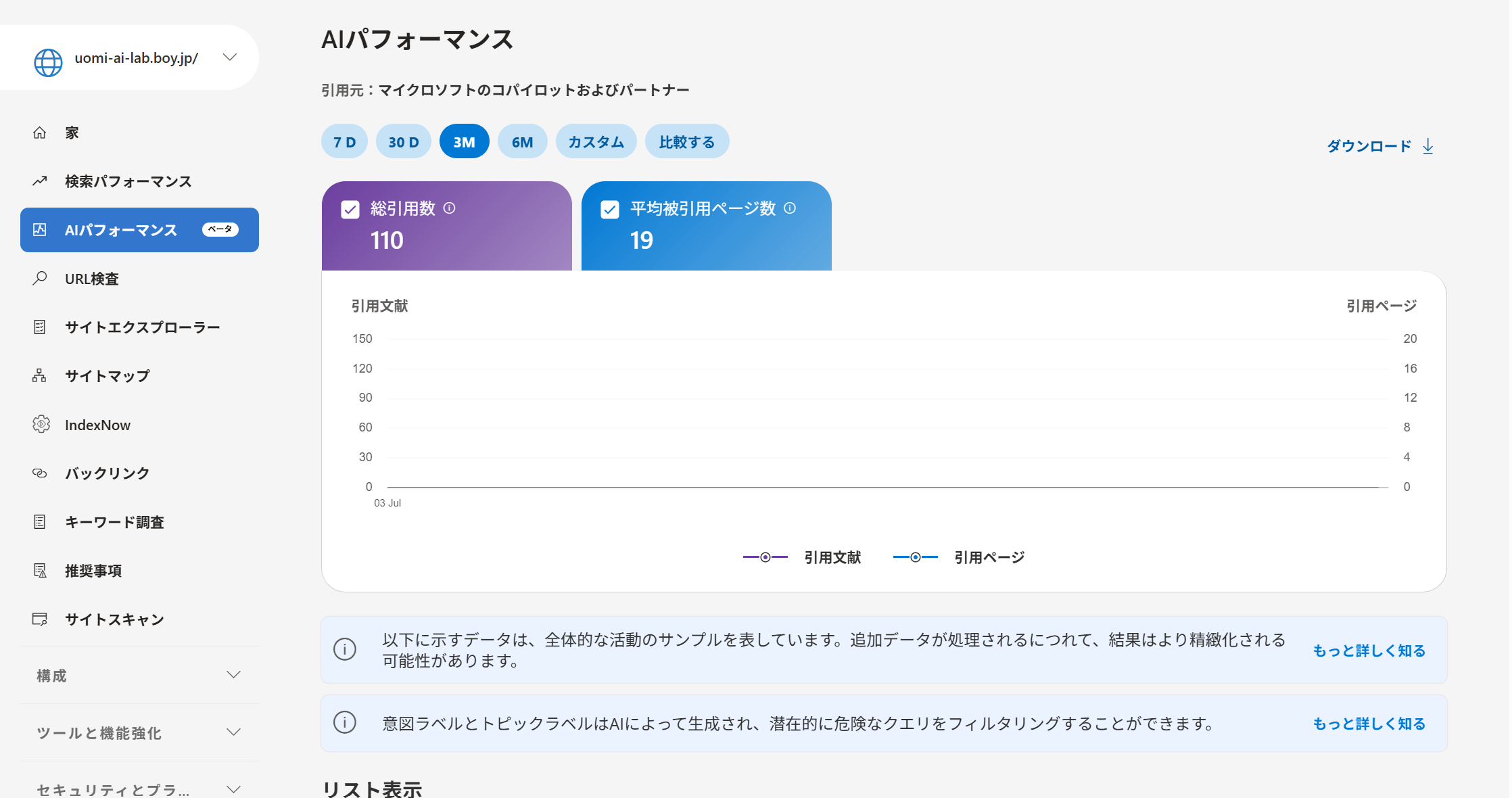Choose the カスタム date range
This screenshot has height=798, width=1512.
tap(596, 142)
